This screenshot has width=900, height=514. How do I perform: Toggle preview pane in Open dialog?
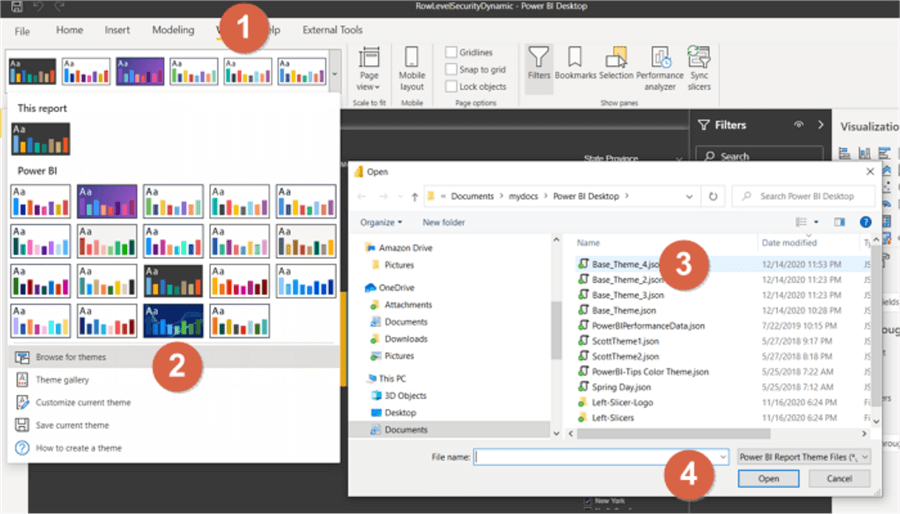pos(839,222)
